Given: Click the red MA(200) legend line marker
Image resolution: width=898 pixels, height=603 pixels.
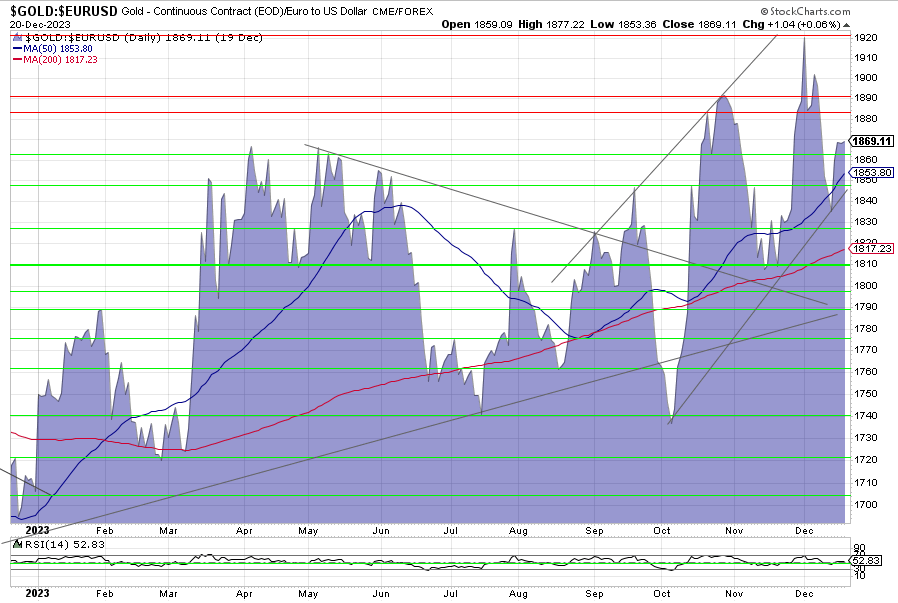Looking at the screenshot, I should 17,60.
